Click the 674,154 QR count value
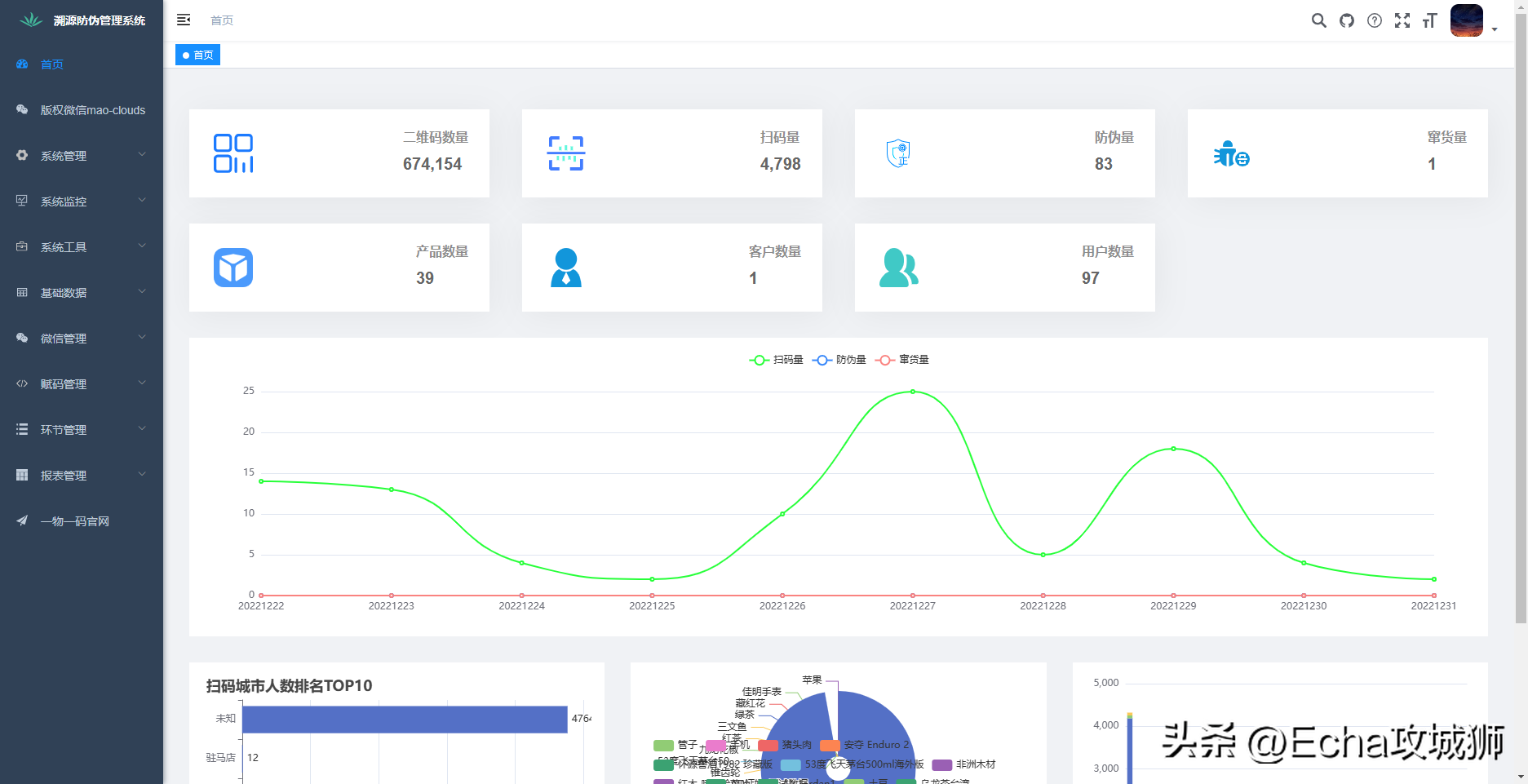The width and height of the screenshot is (1528, 784). click(432, 164)
